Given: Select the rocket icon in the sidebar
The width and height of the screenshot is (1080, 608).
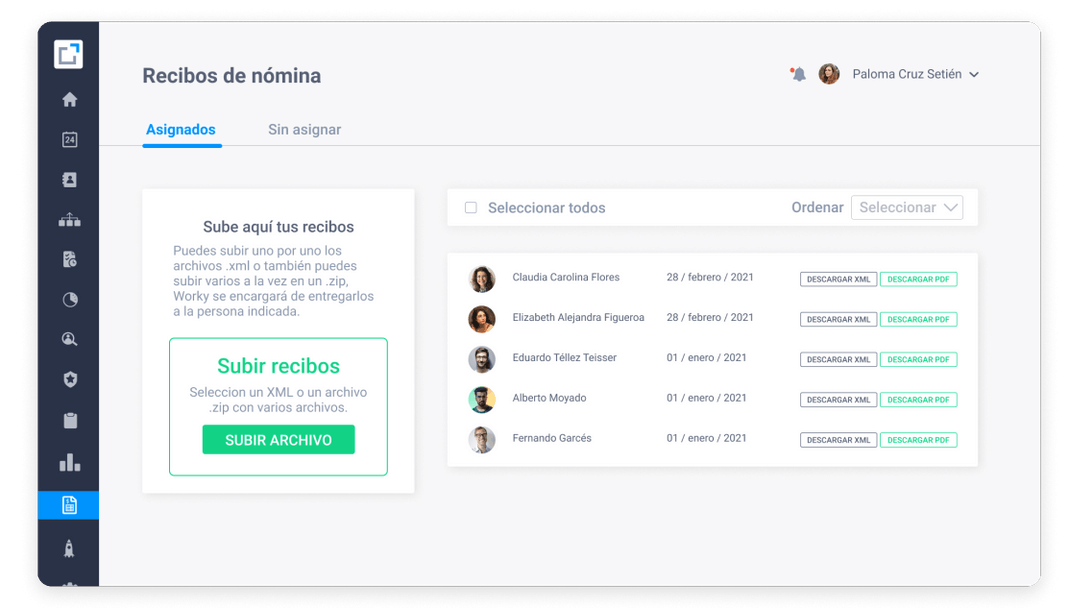Looking at the screenshot, I should pyautogui.click(x=69, y=549).
